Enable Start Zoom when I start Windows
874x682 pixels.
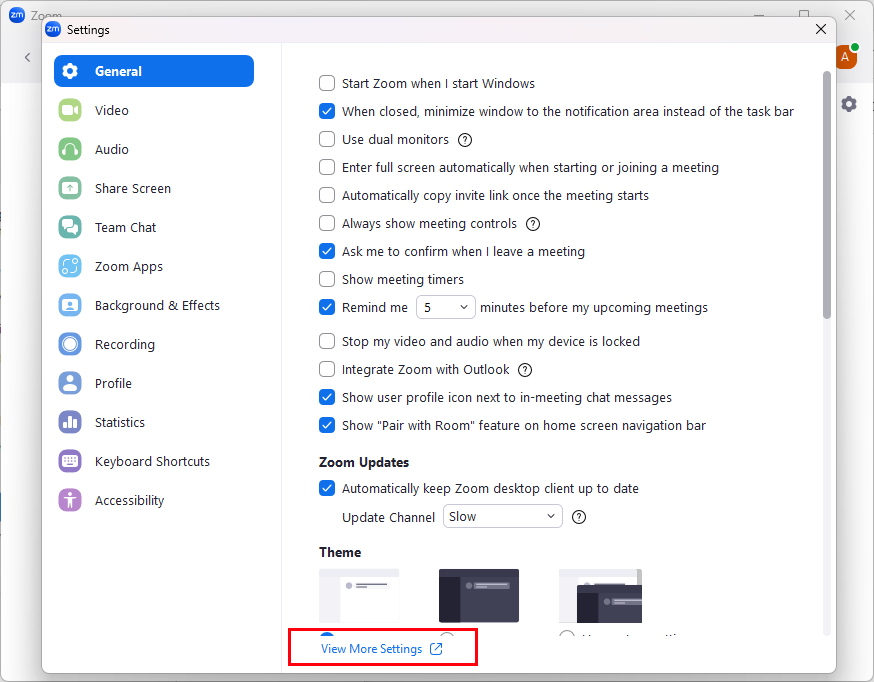point(327,84)
